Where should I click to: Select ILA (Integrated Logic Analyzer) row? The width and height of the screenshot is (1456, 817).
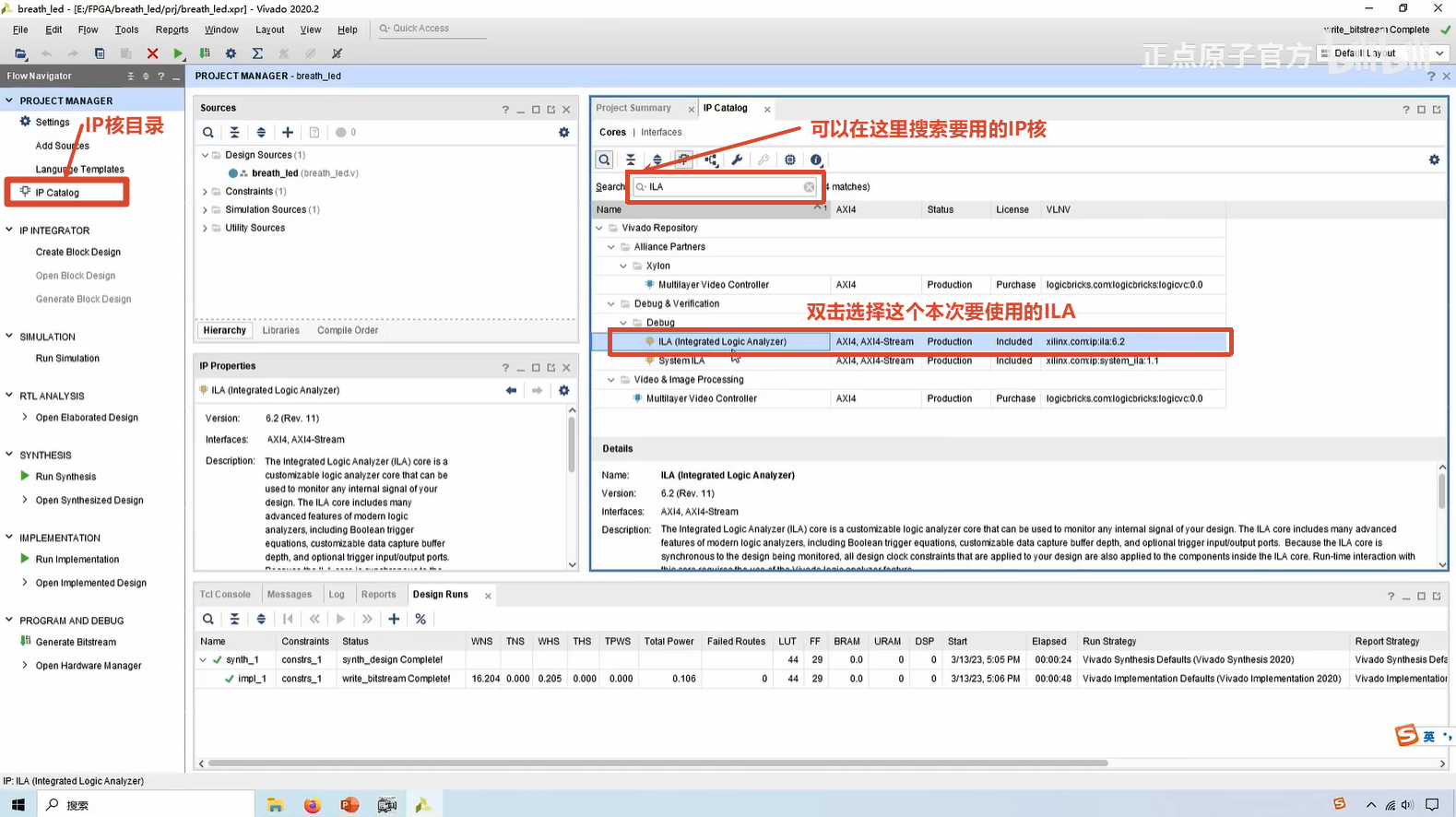tap(910, 341)
